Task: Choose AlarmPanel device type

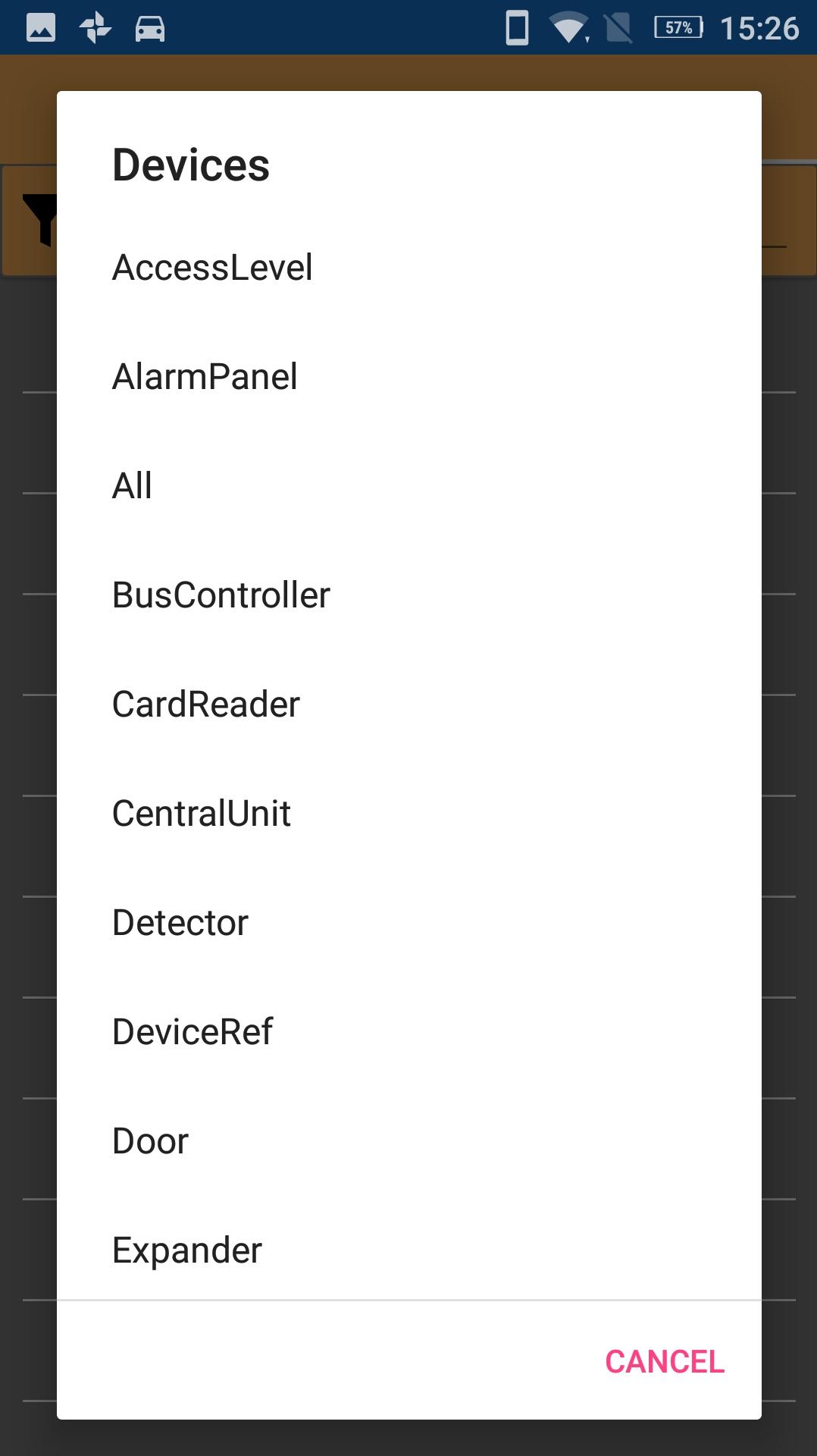Action: (x=205, y=377)
